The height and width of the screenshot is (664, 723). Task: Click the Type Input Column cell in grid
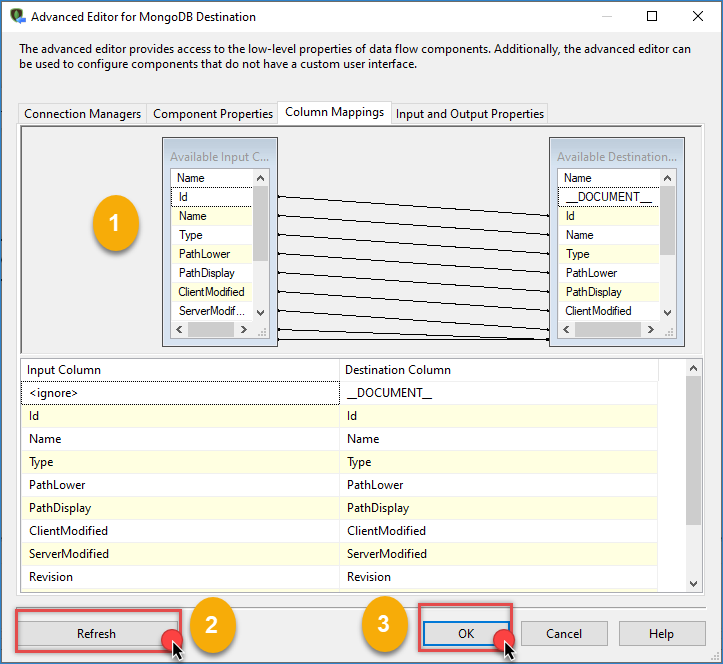[180, 462]
